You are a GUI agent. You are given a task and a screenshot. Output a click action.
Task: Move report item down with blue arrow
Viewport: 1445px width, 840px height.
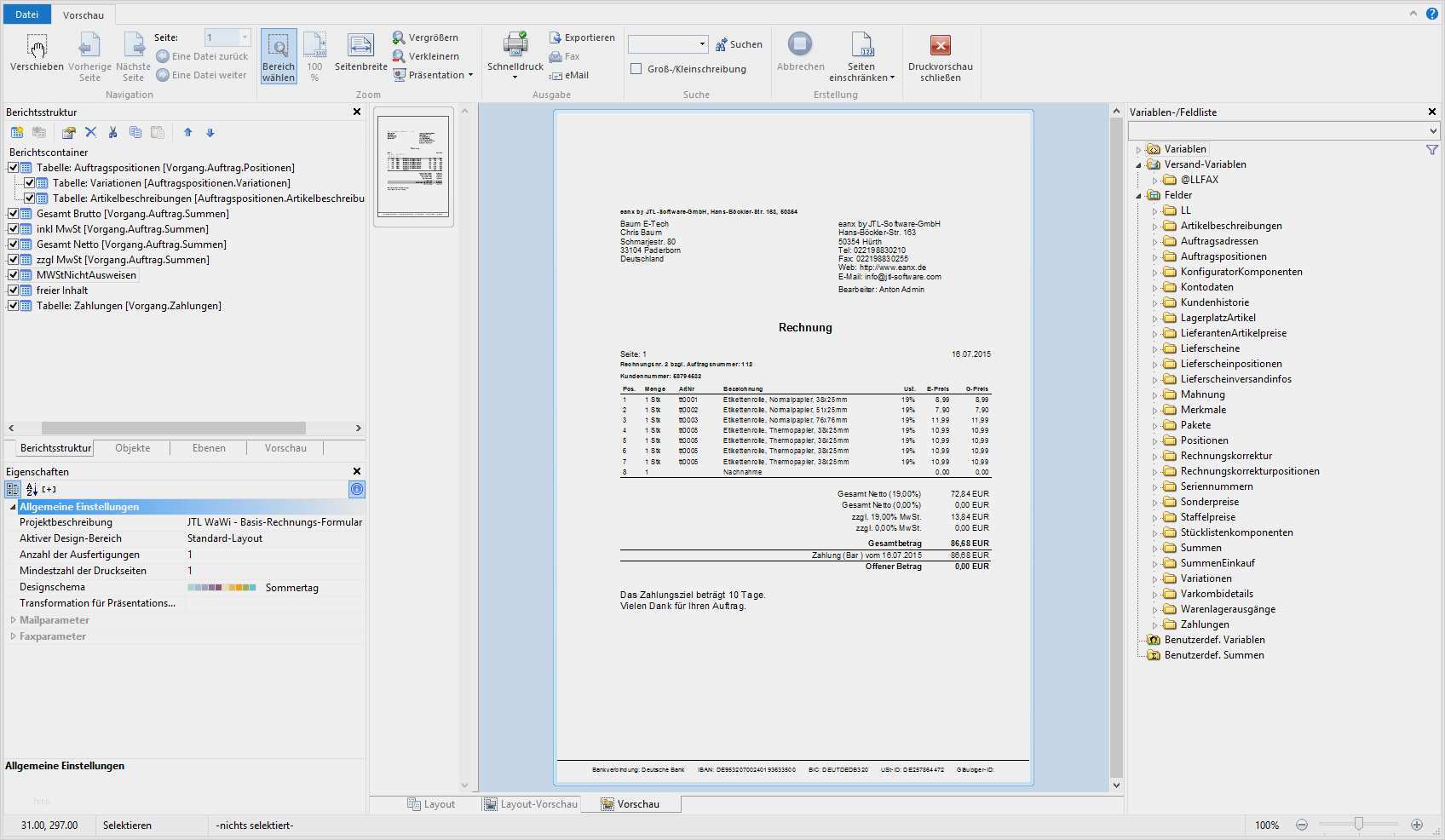pyautogui.click(x=210, y=133)
